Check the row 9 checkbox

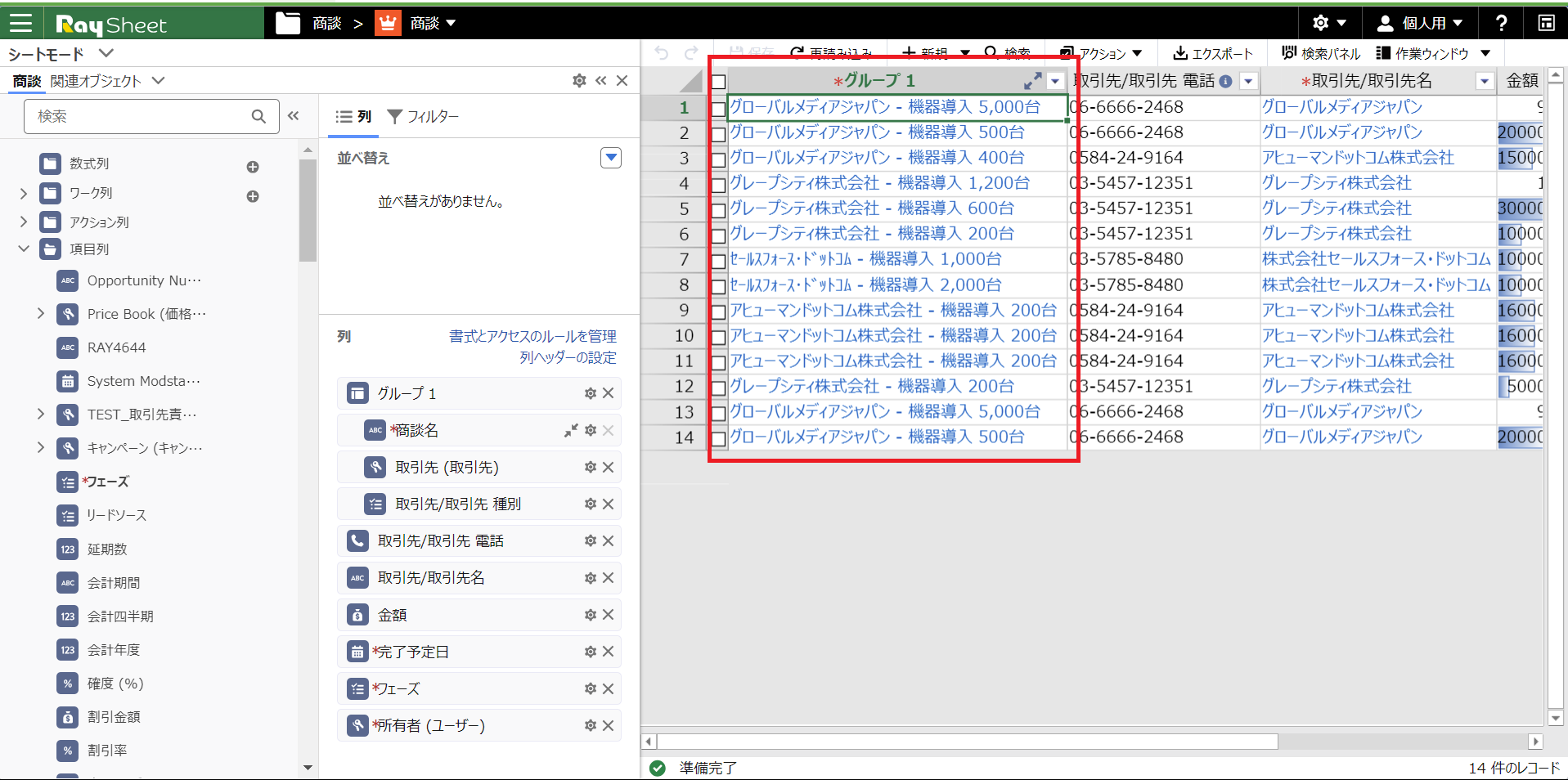718,312
